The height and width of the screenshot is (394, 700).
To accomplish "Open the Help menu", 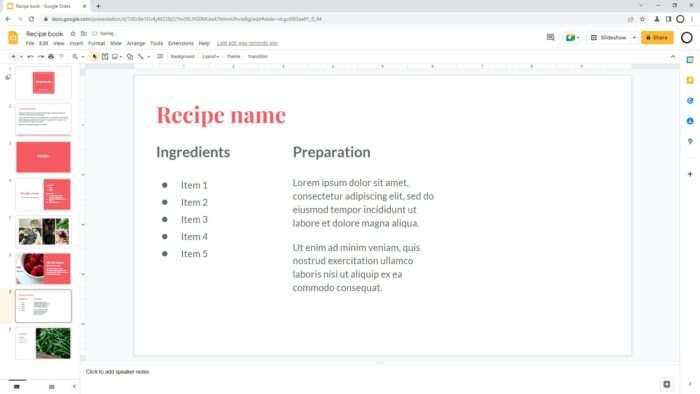I will coord(204,44).
